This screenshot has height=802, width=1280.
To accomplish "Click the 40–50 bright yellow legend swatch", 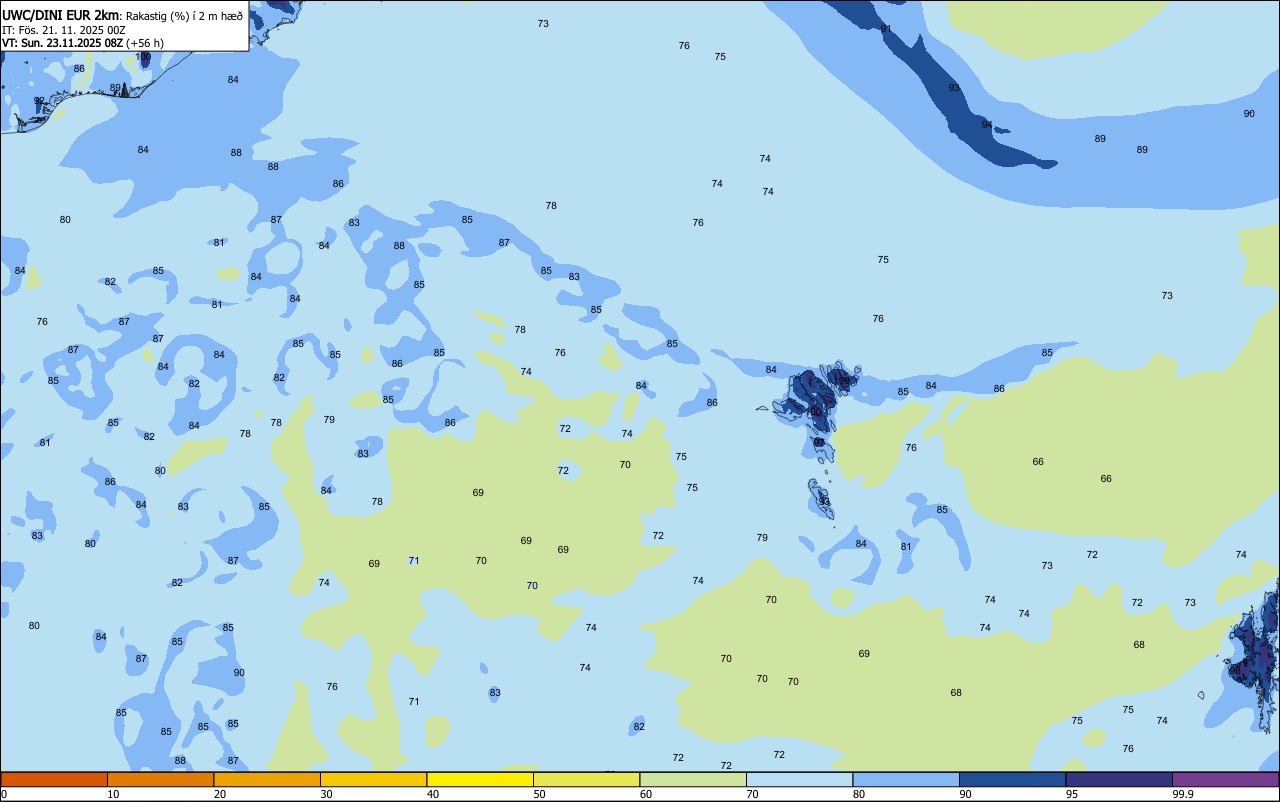I will click(480, 779).
